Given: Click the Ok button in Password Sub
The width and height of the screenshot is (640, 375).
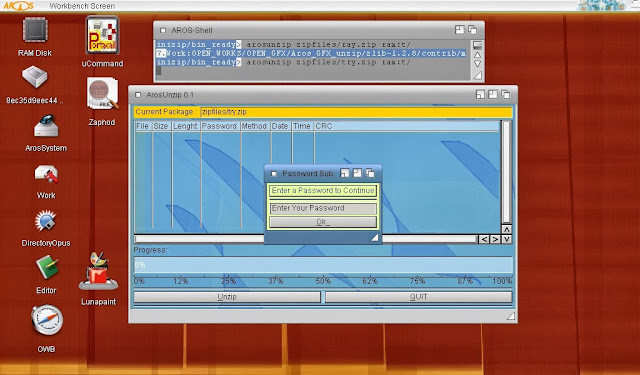Looking at the screenshot, I should click(x=323, y=222).
